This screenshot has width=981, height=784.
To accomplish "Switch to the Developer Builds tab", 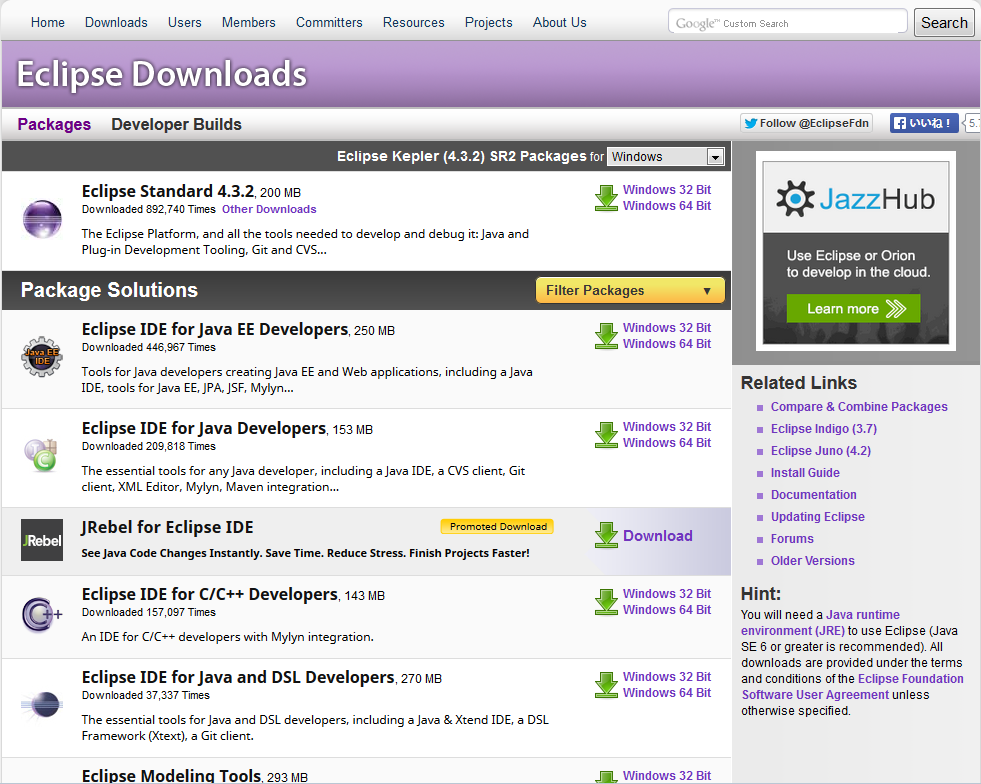I will tap(176, 125).
